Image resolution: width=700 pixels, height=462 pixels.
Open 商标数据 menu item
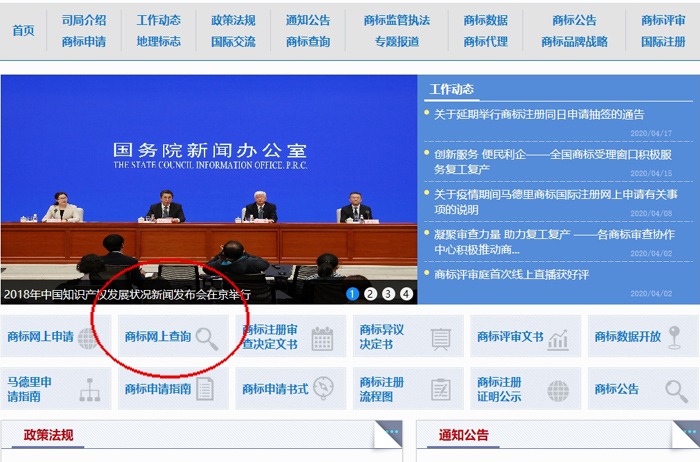pyautogui.click(x=486, y=20)
